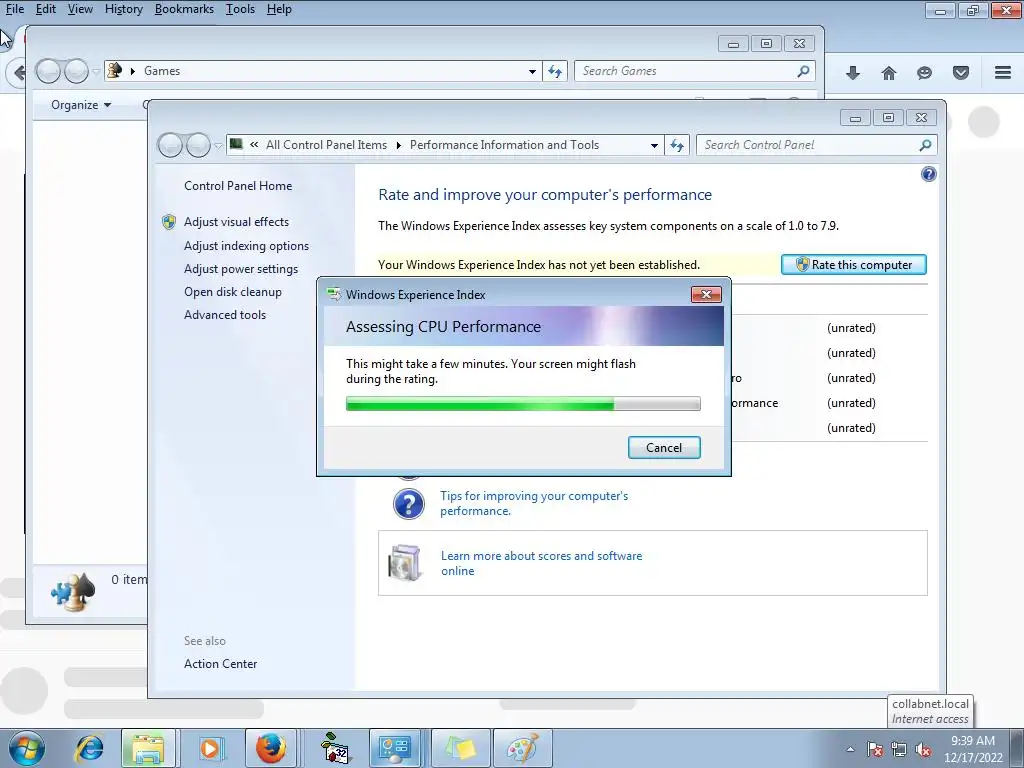Click search magnifier in Search Control Panel box

tap(925, 145)
